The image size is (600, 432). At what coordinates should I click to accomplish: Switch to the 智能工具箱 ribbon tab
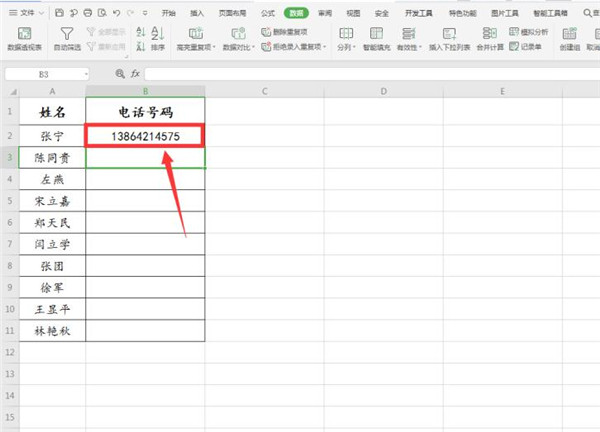point(550,13)
